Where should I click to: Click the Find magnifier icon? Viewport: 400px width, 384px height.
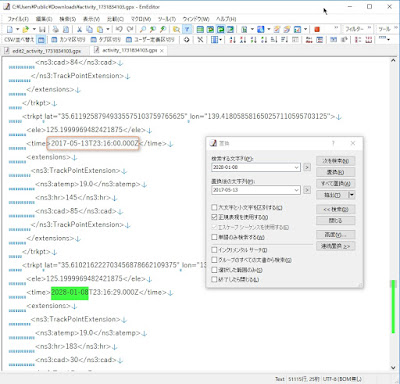coord(143,30)
